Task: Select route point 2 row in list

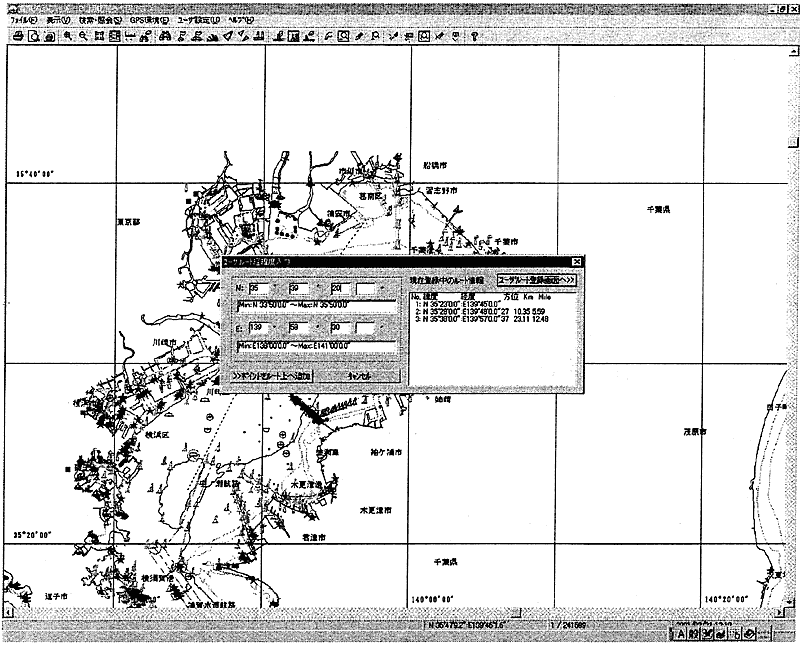Action: [480, 311]
